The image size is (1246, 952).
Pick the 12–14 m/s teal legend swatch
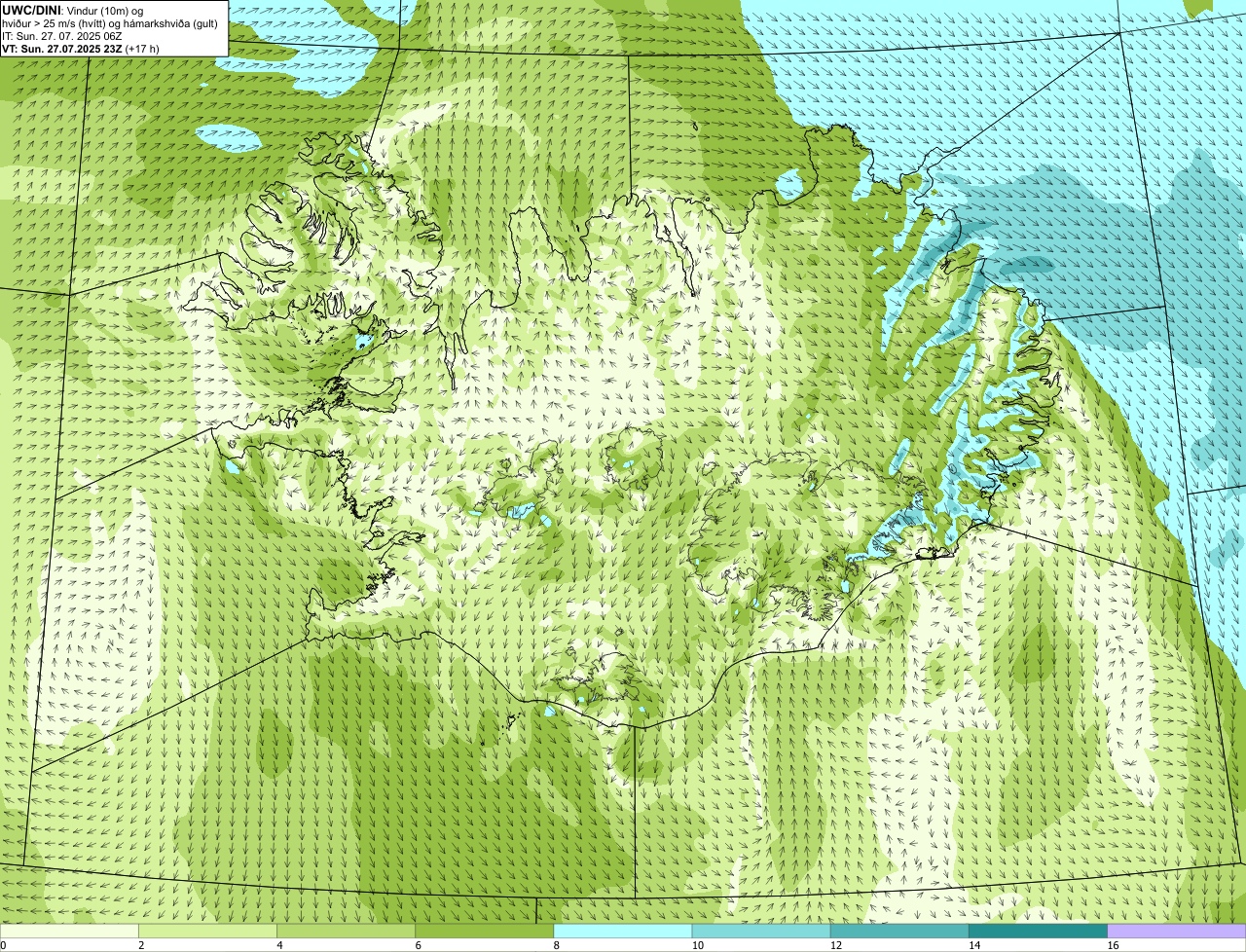click(899, 932)
